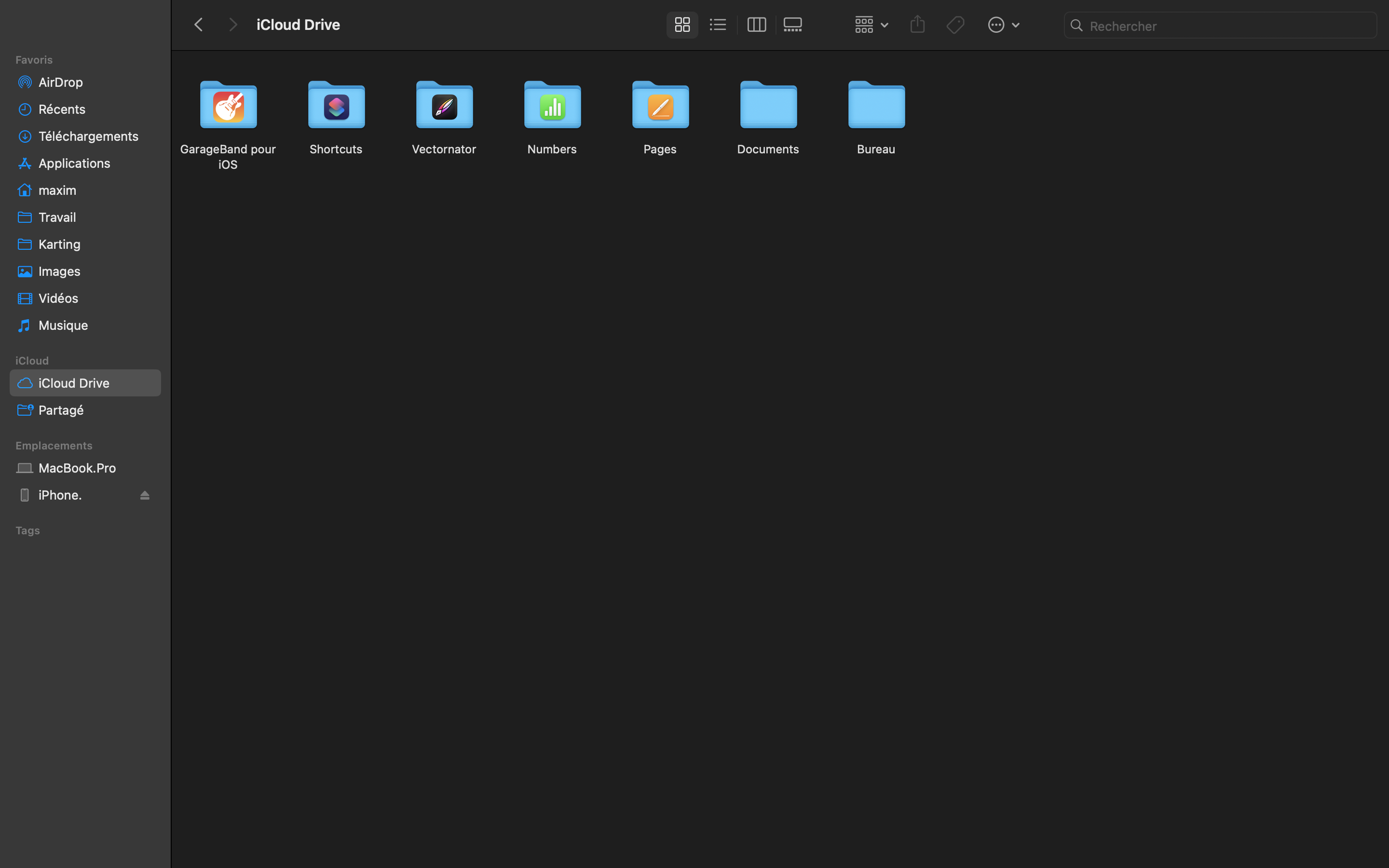Viewport: 1389px width, 868px height.
Task: Select MacBook.Pro under Emplacements
Action: [77, 468]
